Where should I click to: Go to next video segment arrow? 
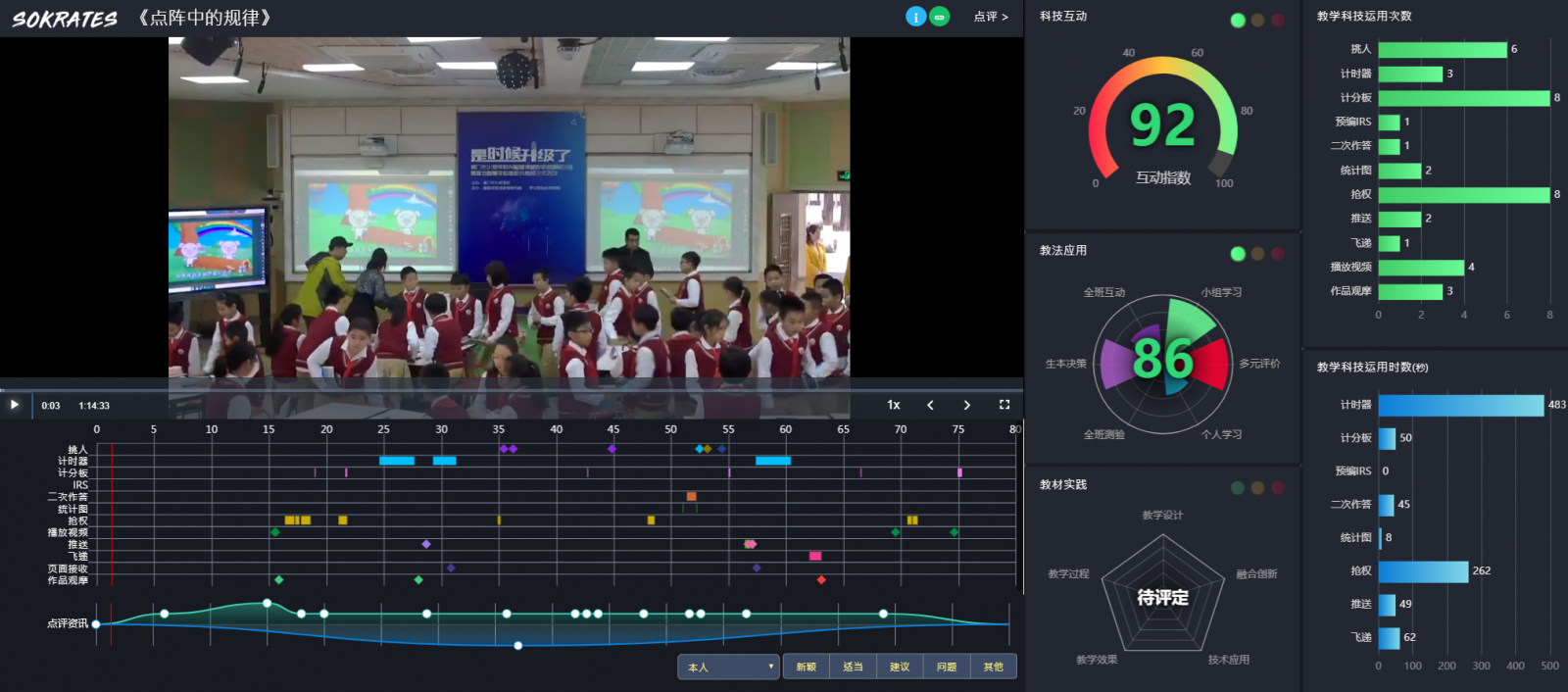point(967,405)
